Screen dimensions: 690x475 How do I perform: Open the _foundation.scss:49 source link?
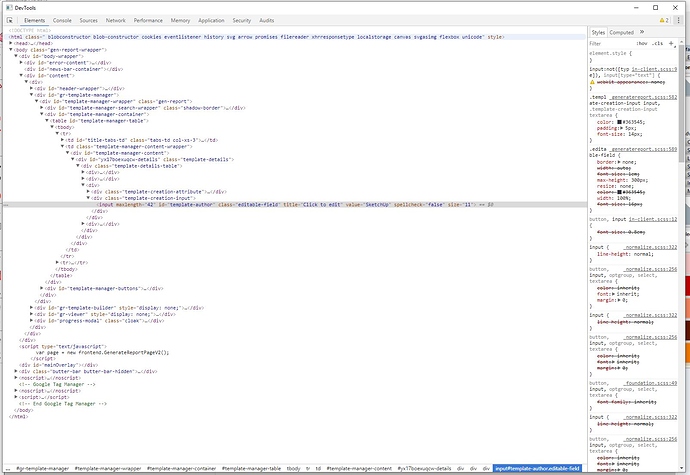(x=652, y=383)
